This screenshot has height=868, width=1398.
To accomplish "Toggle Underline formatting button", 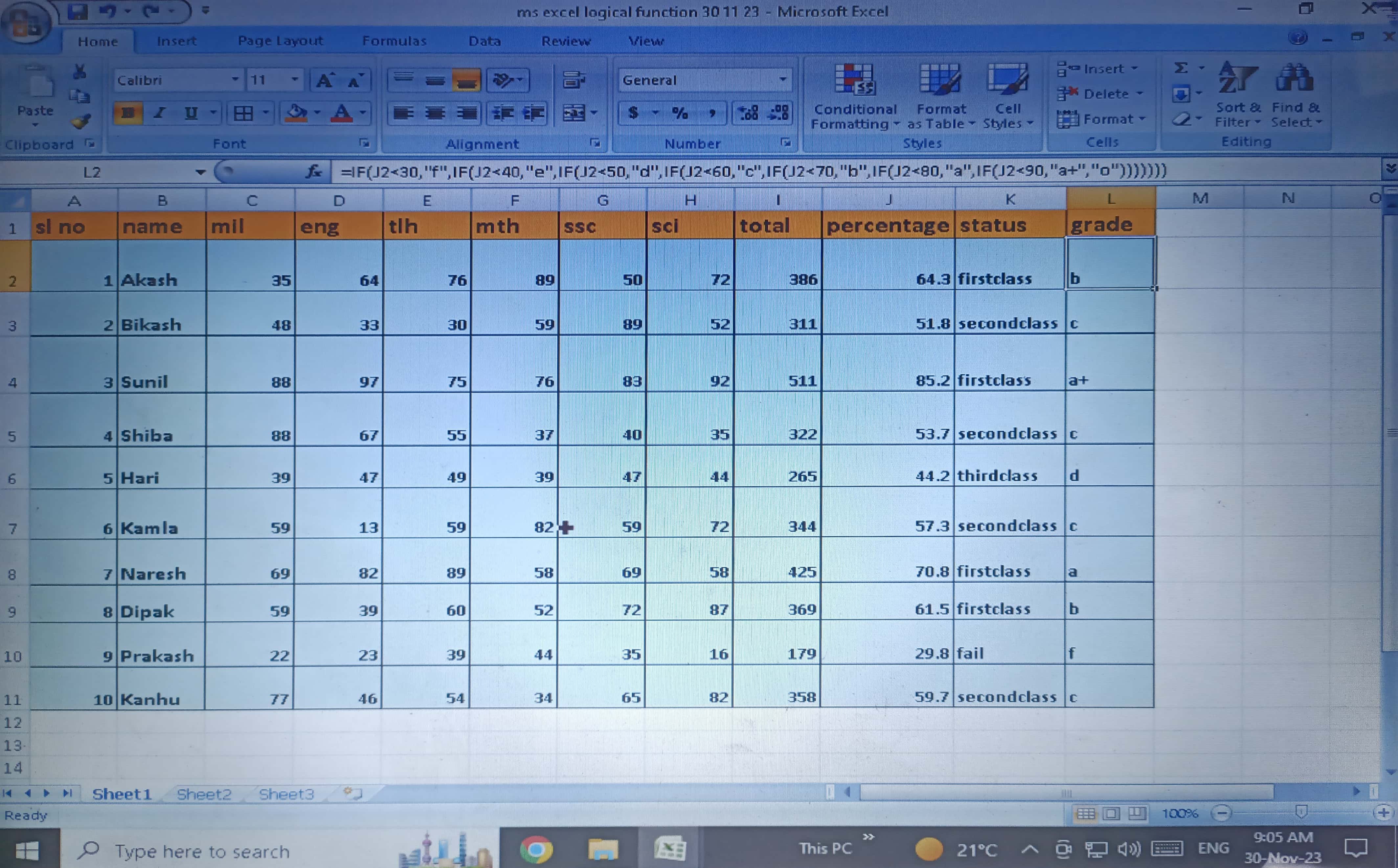I will [x=191, y=113].
